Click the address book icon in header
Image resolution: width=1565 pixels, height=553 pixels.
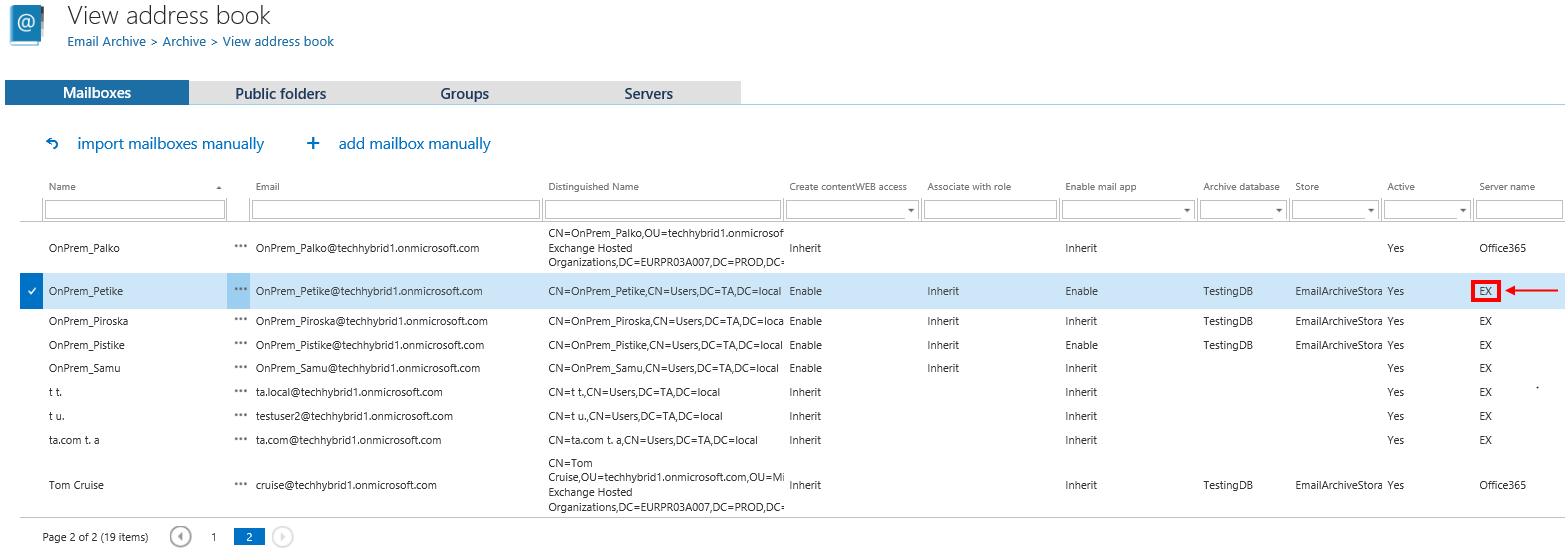(x=27, y=26)
